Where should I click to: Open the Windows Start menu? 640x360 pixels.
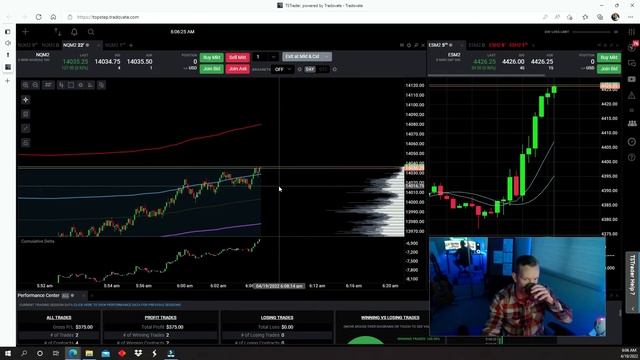(8, 353)
